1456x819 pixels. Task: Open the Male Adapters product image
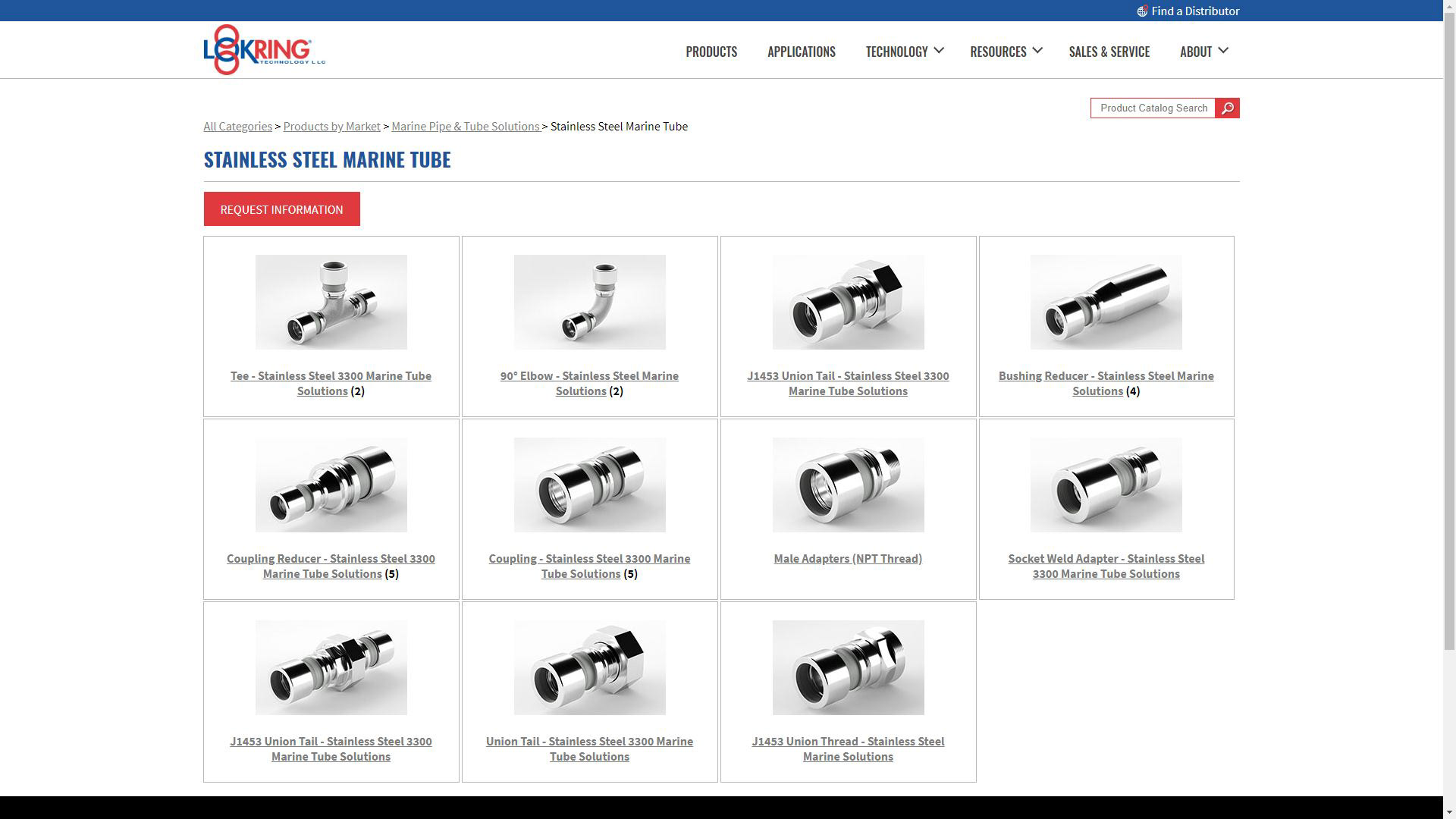coord(848,485)
